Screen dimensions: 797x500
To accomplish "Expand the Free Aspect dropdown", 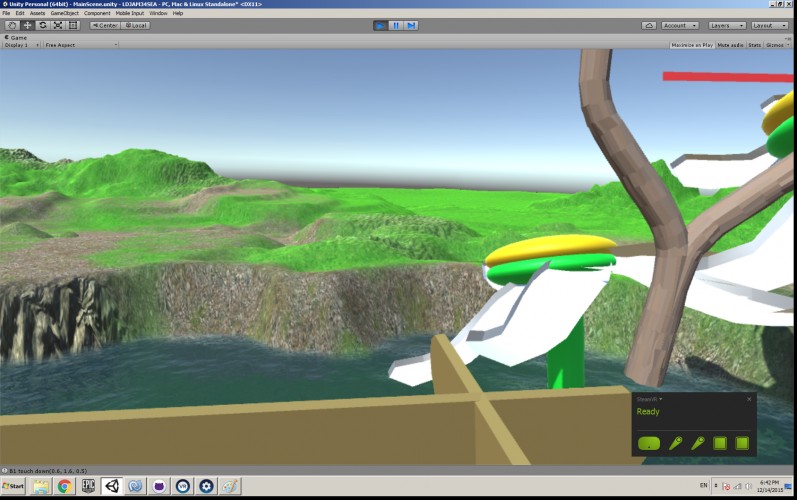I will 81,45.
